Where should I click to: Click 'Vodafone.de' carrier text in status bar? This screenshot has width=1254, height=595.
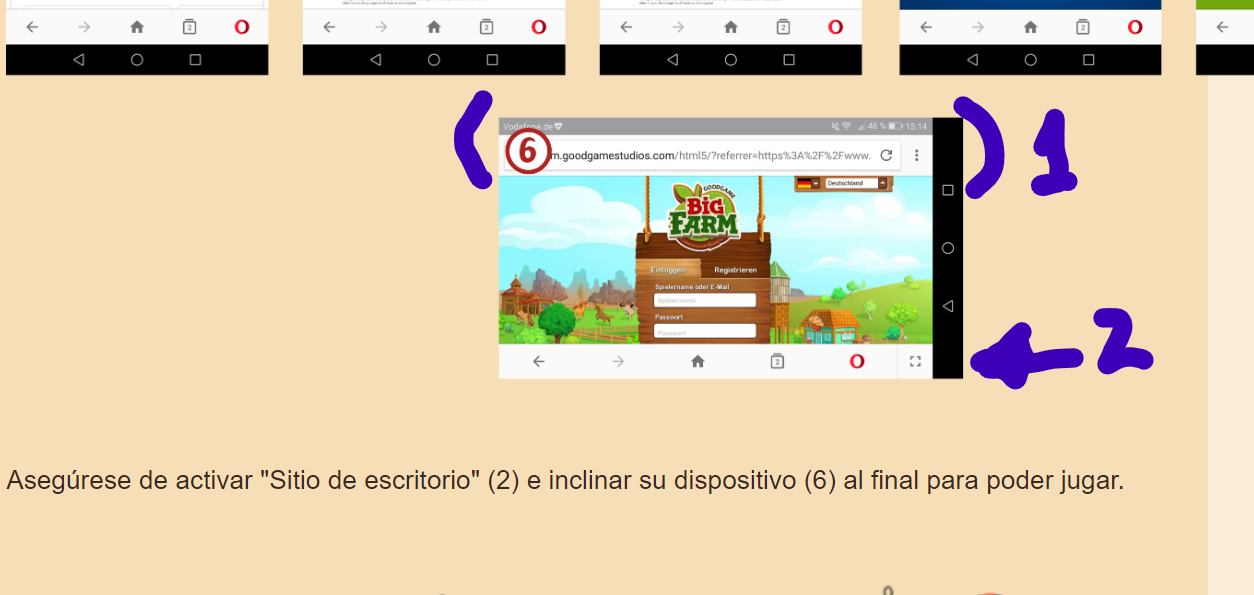pos(528,127)
